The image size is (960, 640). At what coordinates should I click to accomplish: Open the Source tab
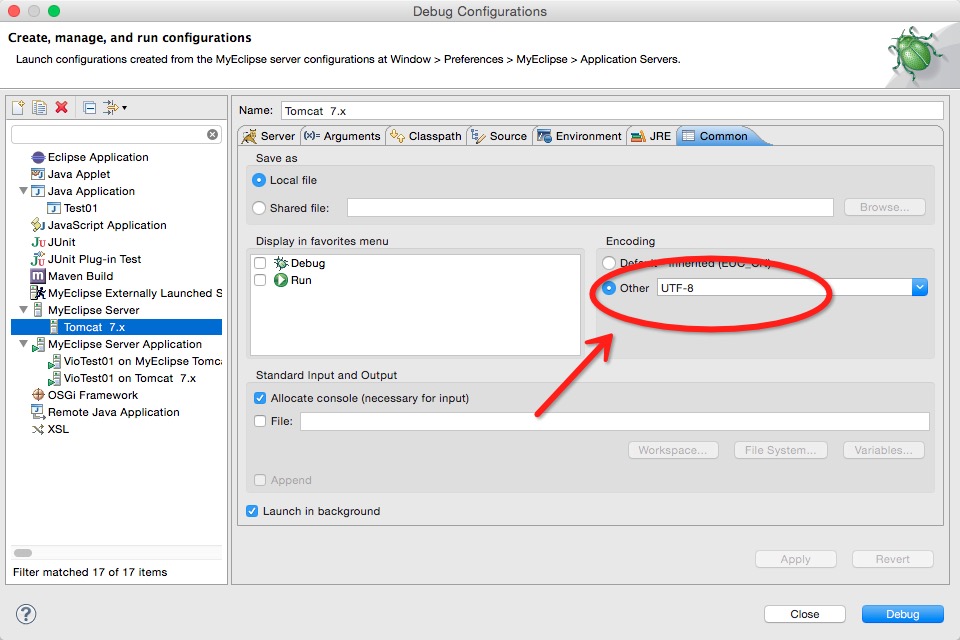[x=499, y=136]
